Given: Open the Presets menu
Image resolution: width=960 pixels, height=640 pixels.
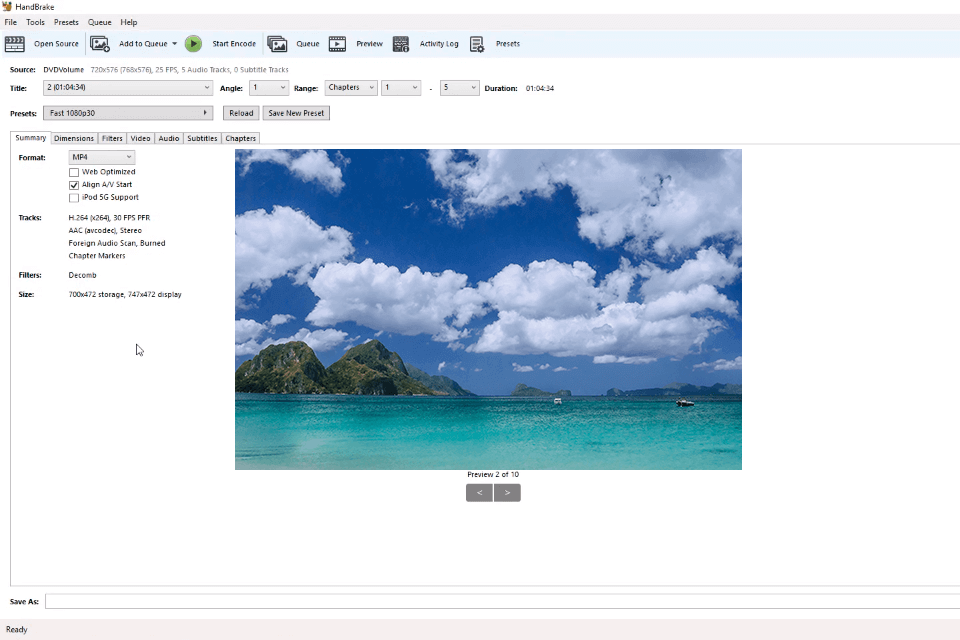Looking at the screenshot, I should [66, 22].
